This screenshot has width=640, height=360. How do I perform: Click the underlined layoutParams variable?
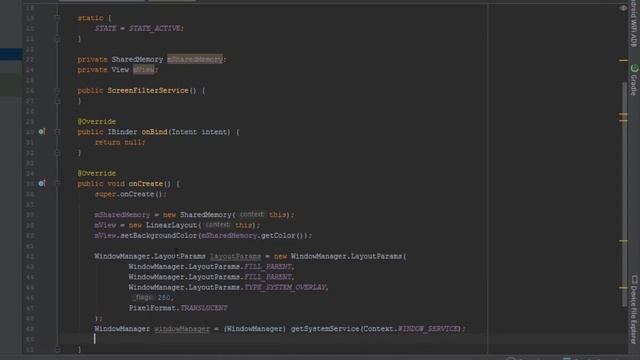[x=236, y=256]
